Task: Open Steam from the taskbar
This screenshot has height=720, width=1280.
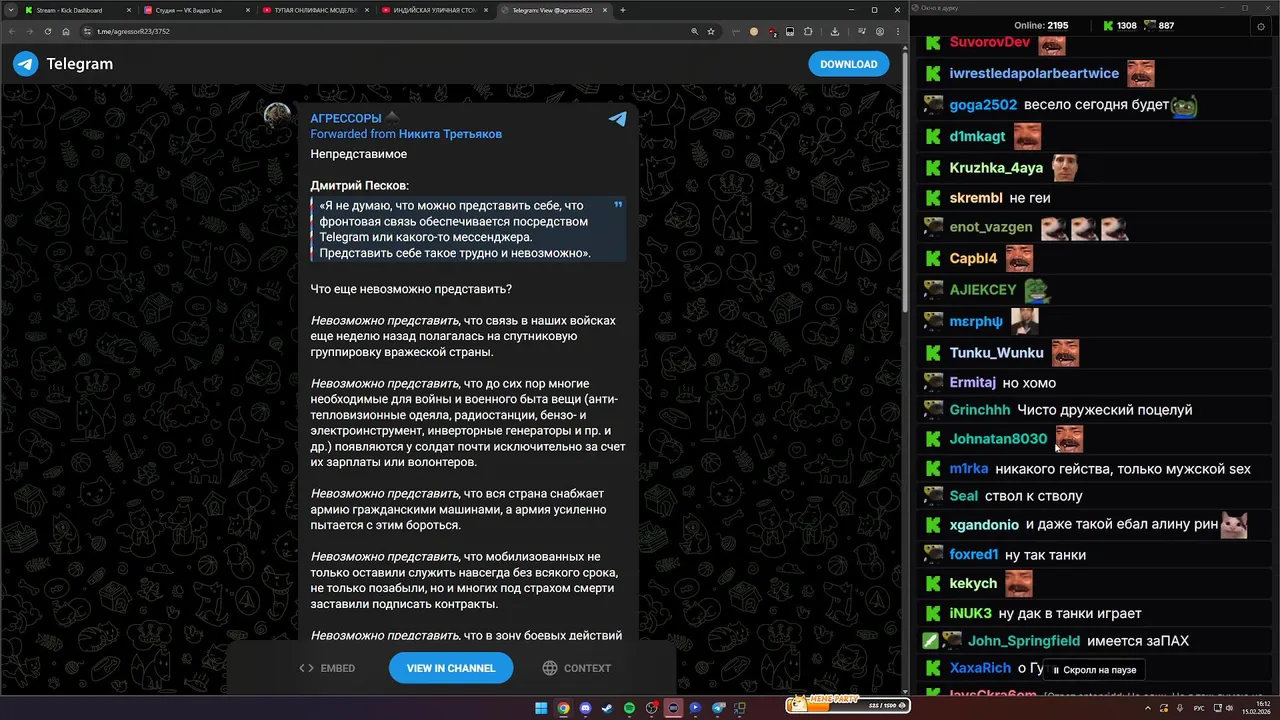Action: pyautogui.click(x=607, y=708)
